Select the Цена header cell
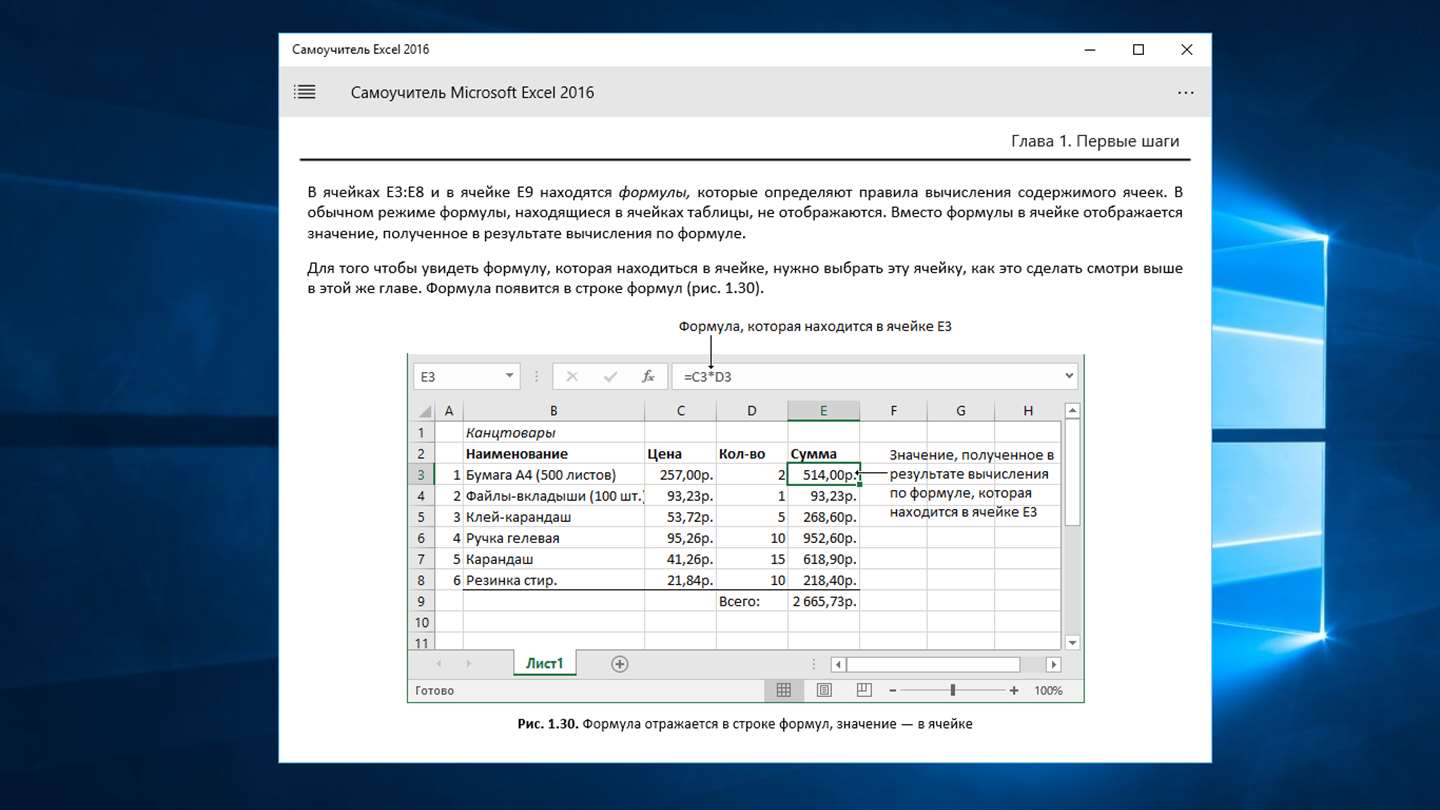Viewport: 1440px width, 810px height. 681,454
